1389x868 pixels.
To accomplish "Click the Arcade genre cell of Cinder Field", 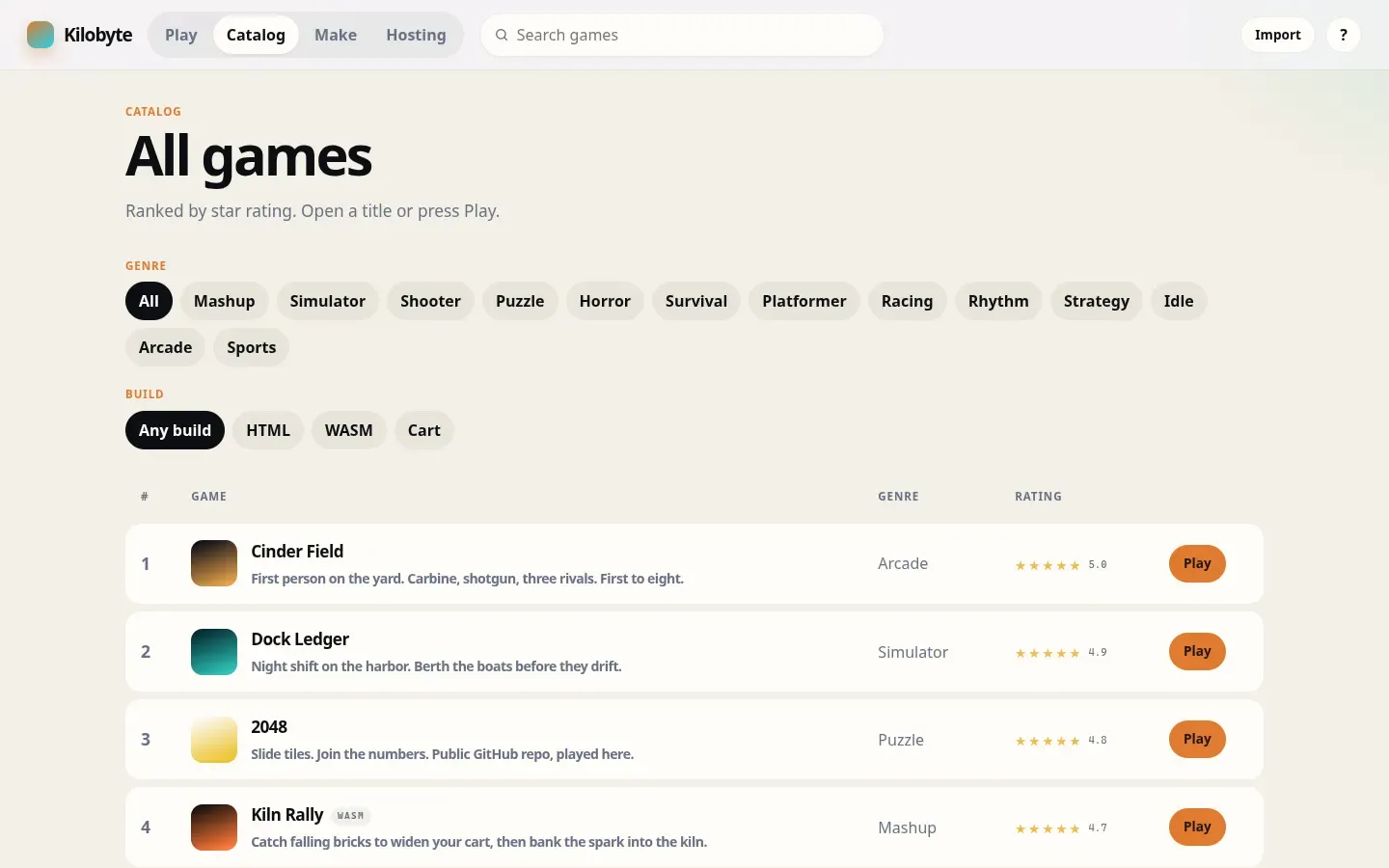I will 903,563.
